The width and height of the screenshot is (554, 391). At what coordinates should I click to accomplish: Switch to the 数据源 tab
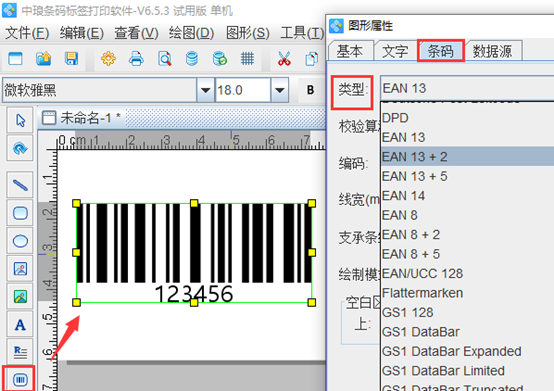click(x=493, y=52)
